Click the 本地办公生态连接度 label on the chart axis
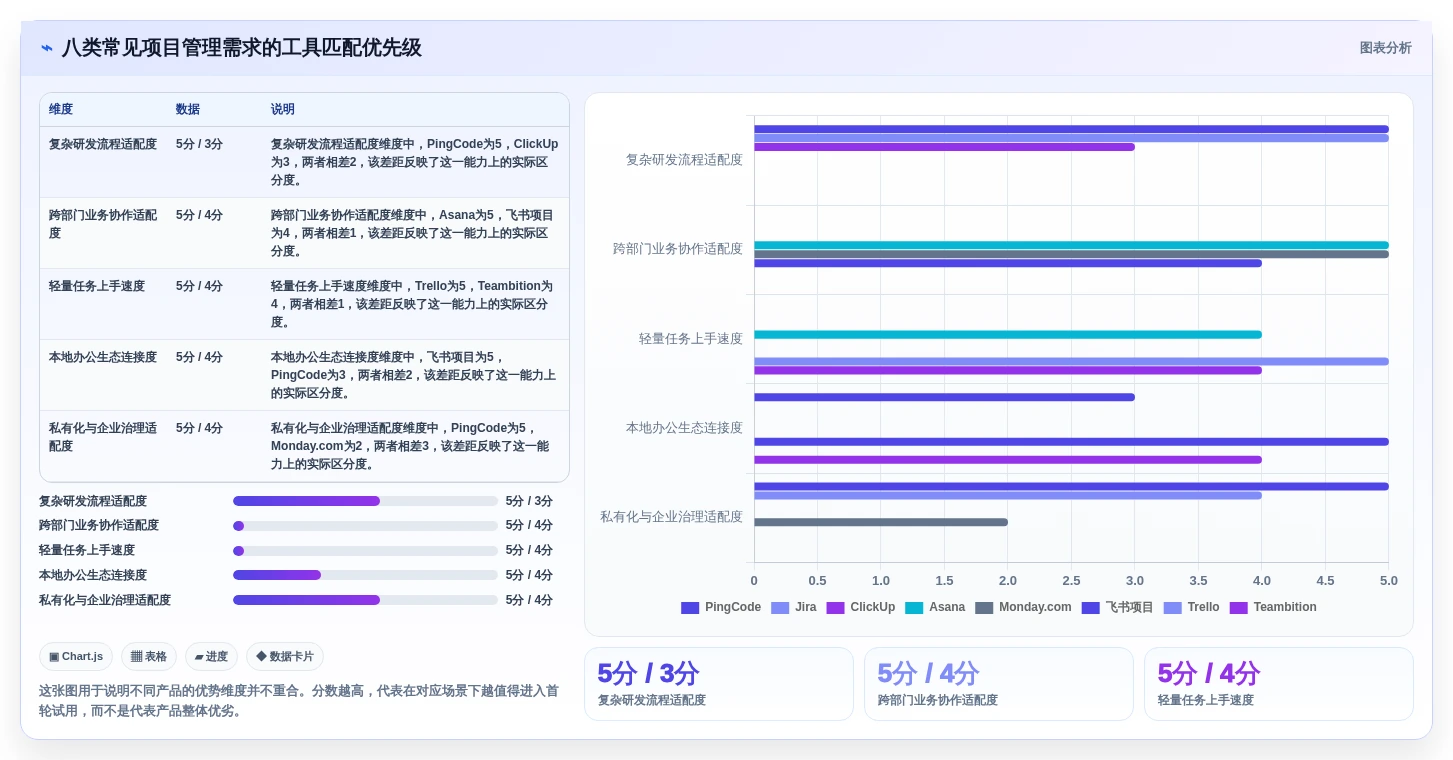Viewport: 1453px width, 760px height. pos(684,428)
